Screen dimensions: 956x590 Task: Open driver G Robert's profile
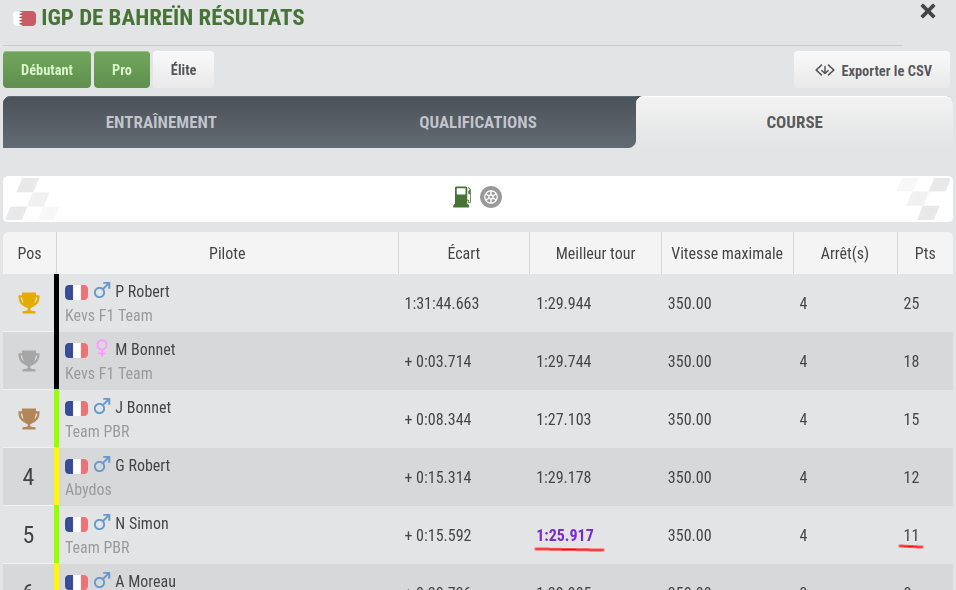(x=143, y=465)
